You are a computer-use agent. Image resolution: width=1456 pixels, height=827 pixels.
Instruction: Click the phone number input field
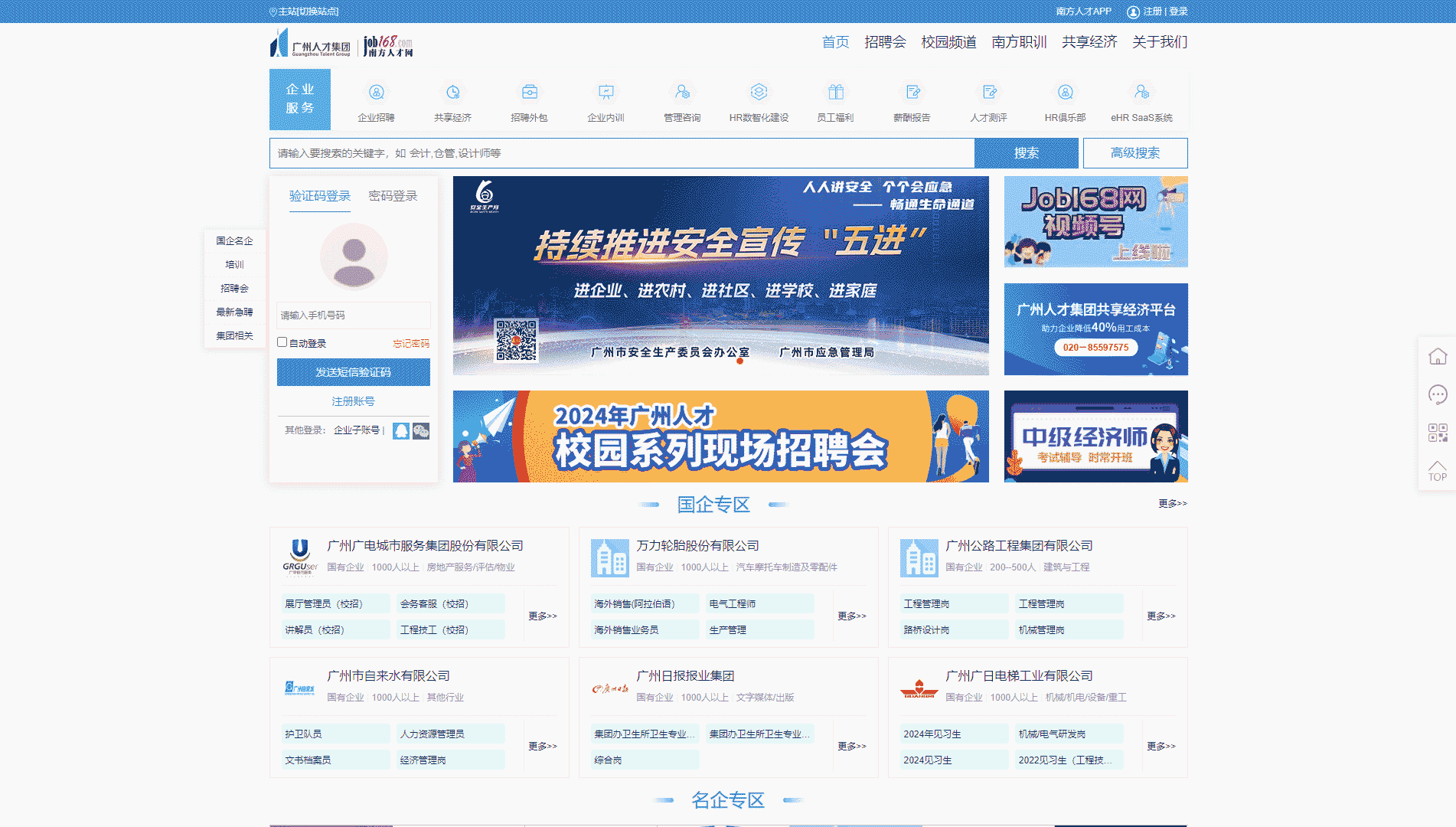coord(354,315)
